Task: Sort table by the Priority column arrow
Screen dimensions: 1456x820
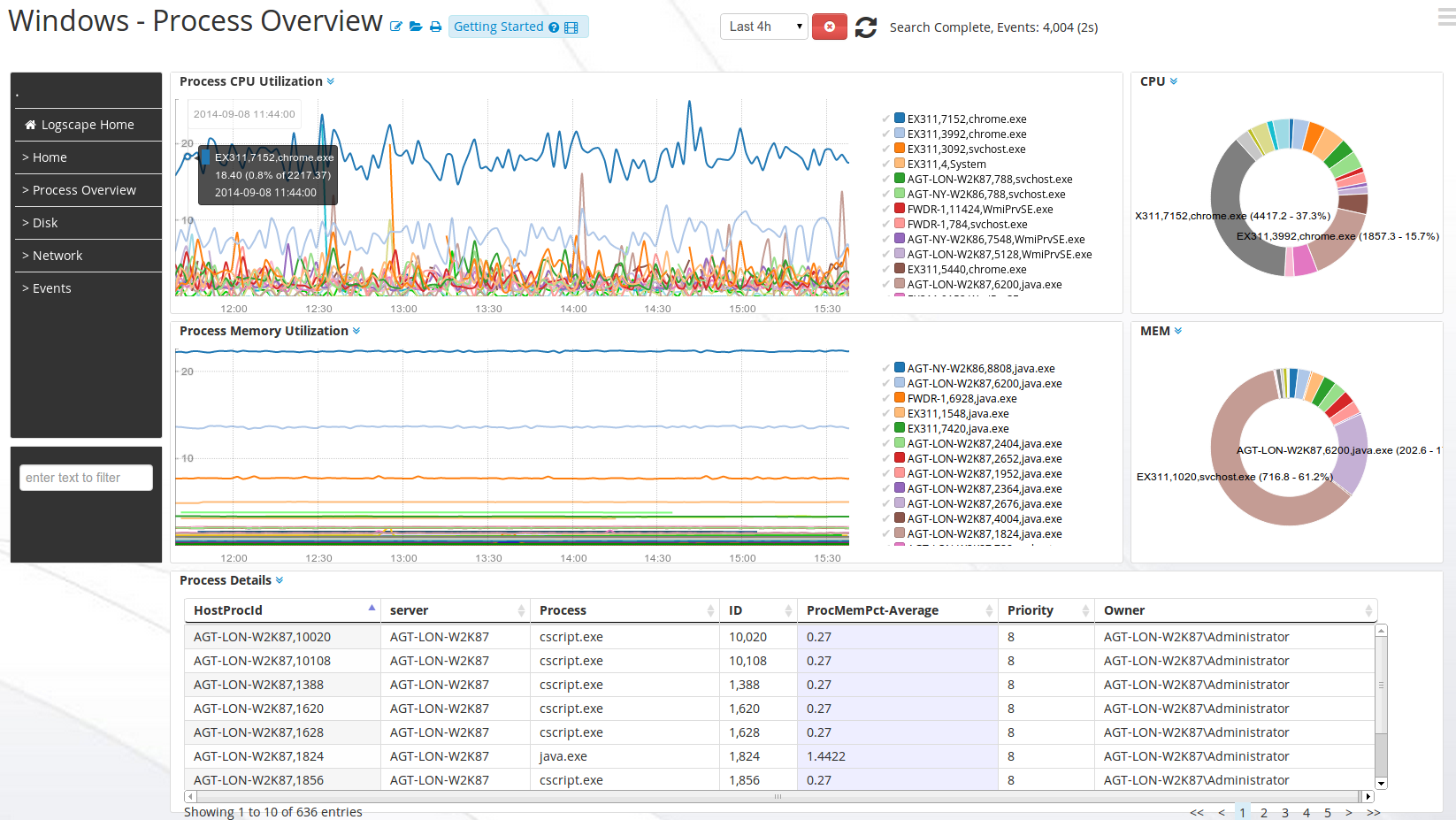Action: click(1085, 610)
